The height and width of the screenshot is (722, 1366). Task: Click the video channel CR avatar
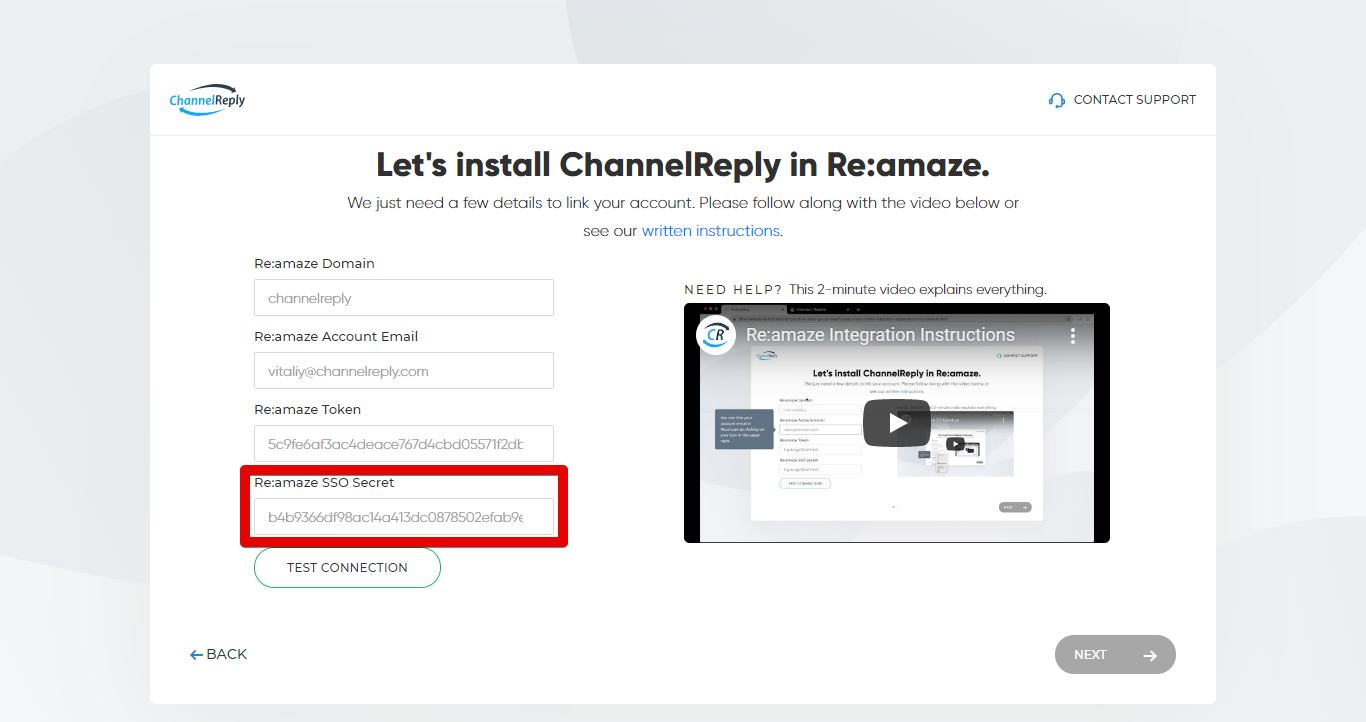tap(716, 335)
